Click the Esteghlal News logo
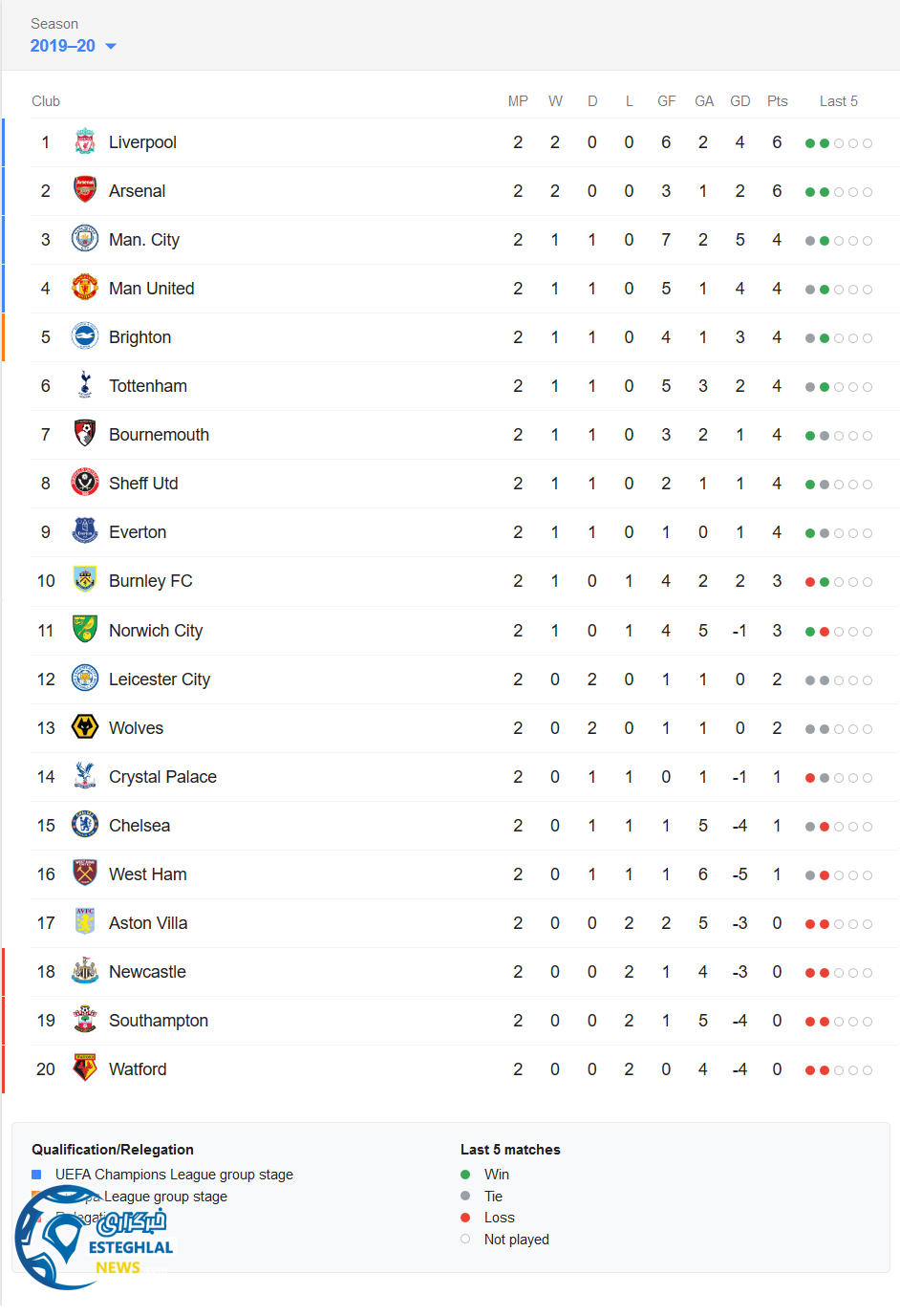Viewport: 900px width, 1316px height. [x=93, y=1238]
